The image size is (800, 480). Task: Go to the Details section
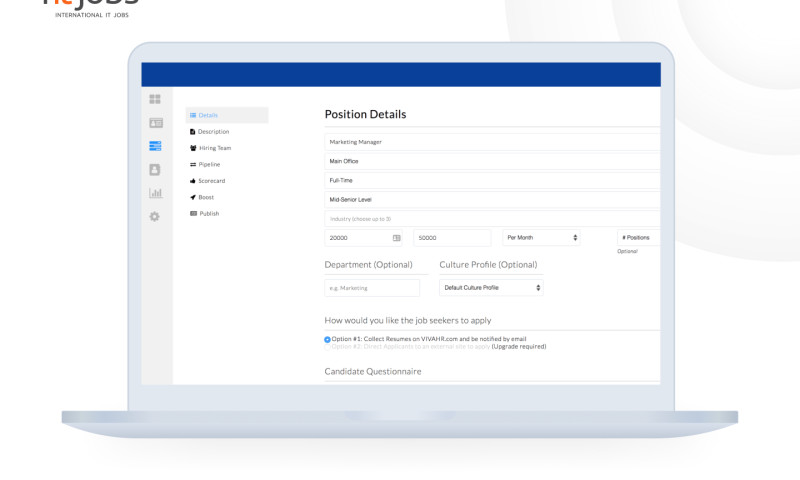[227, 115]
